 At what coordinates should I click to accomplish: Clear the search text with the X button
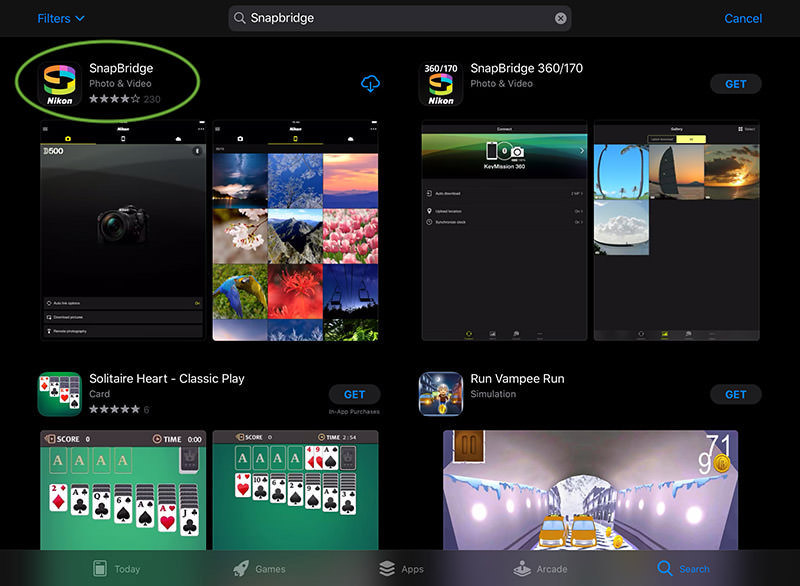click(560, 18)
